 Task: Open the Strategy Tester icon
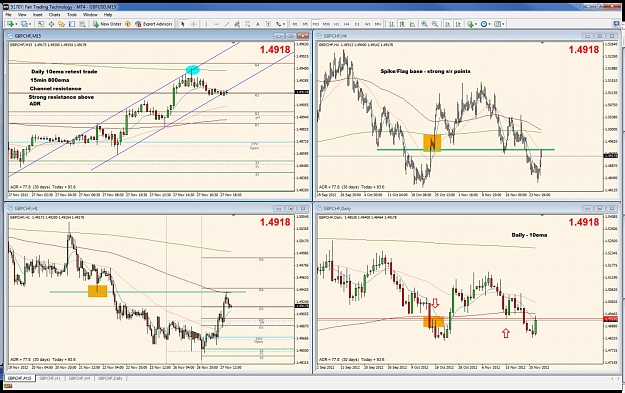click(x=82, y=24)
